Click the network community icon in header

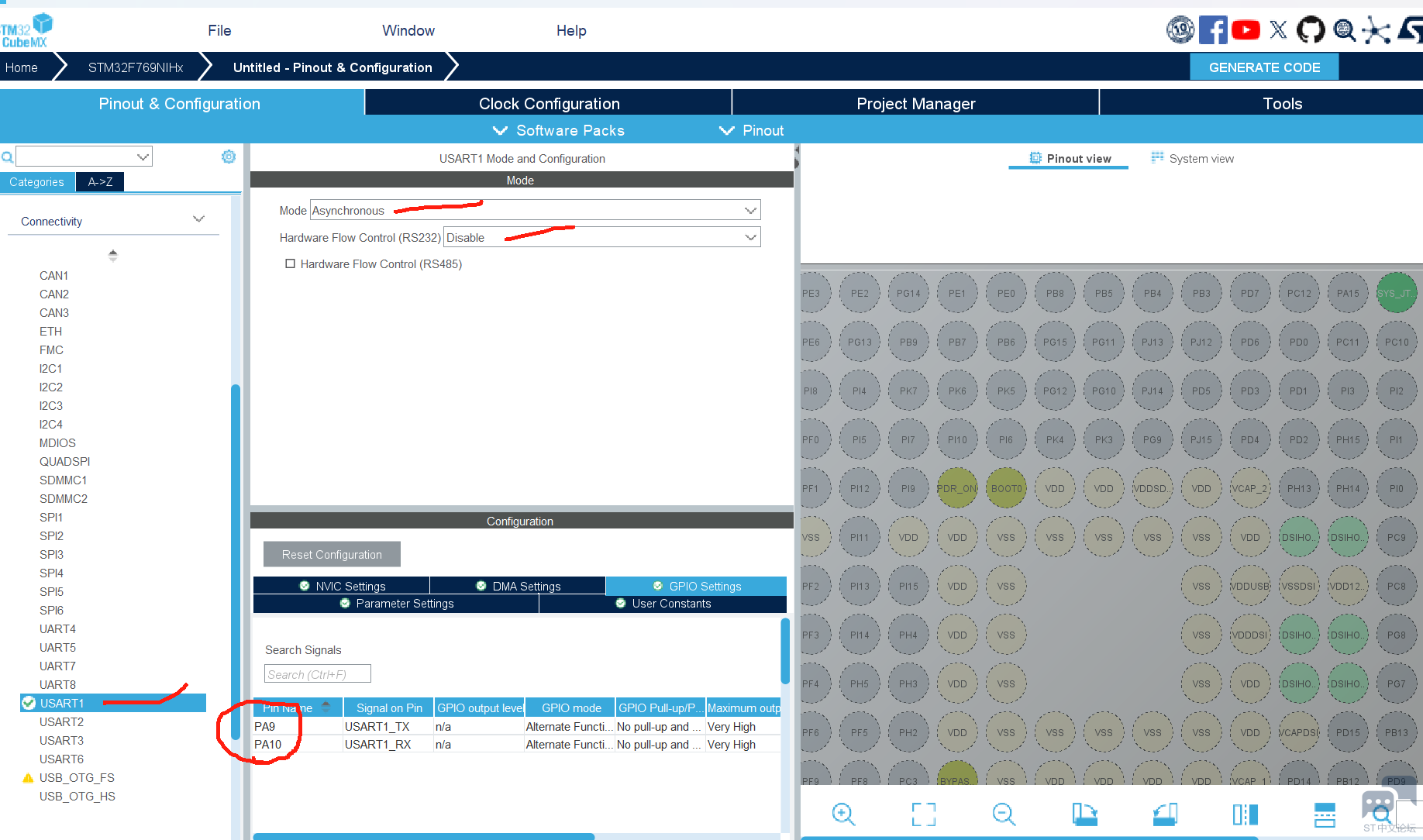pos(1376,30)
